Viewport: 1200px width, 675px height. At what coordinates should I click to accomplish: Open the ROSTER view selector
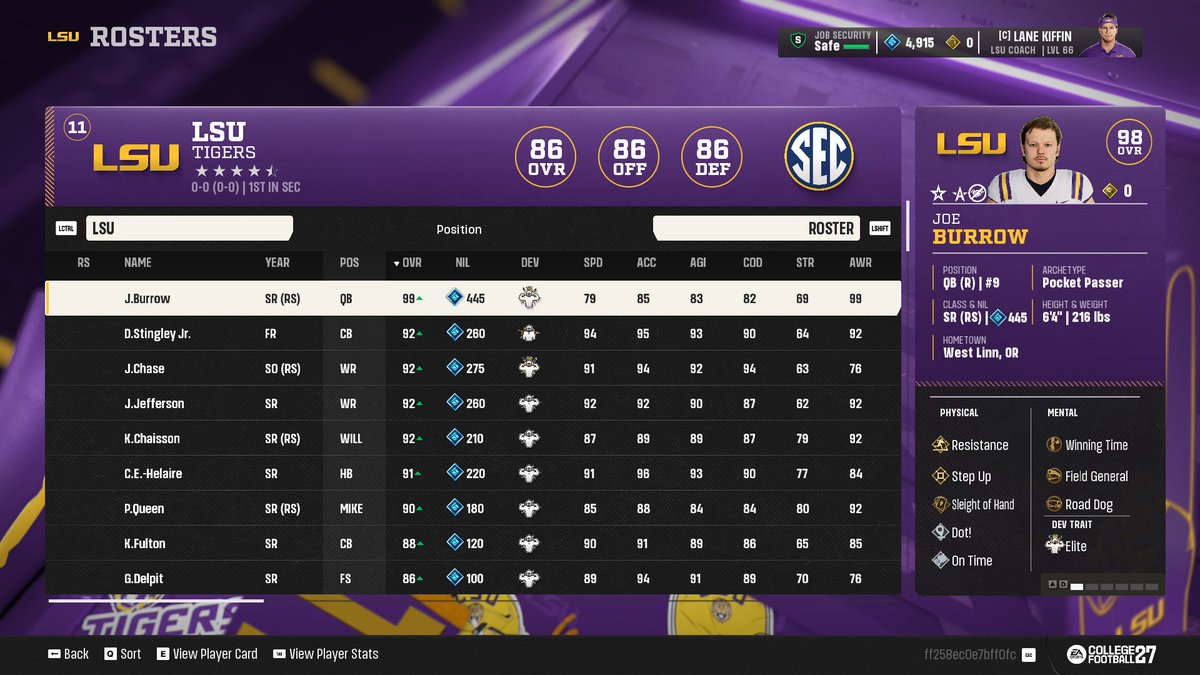(x=758, y=228)
